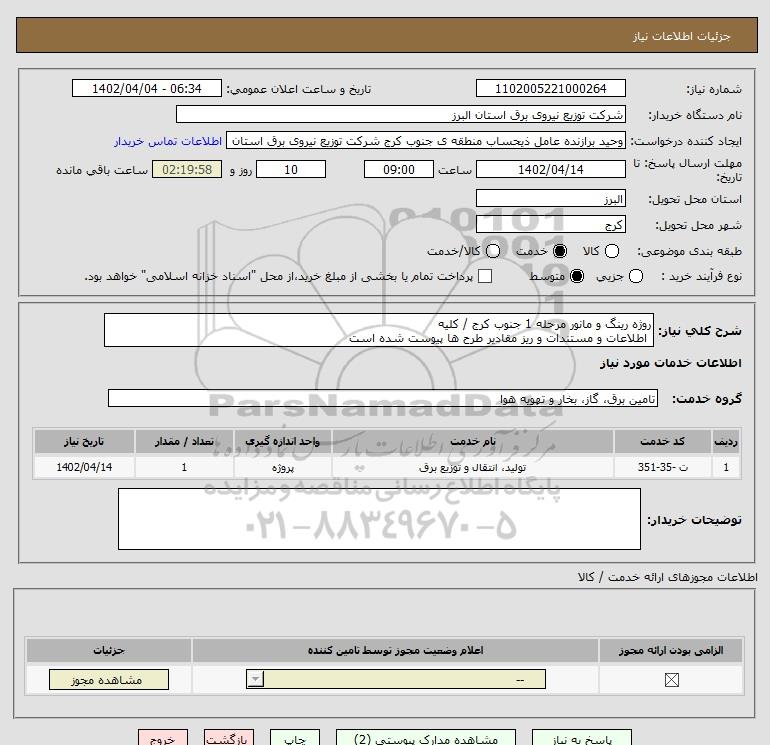Click ردیف column header
770x745 pixels.
coord(726,441)
